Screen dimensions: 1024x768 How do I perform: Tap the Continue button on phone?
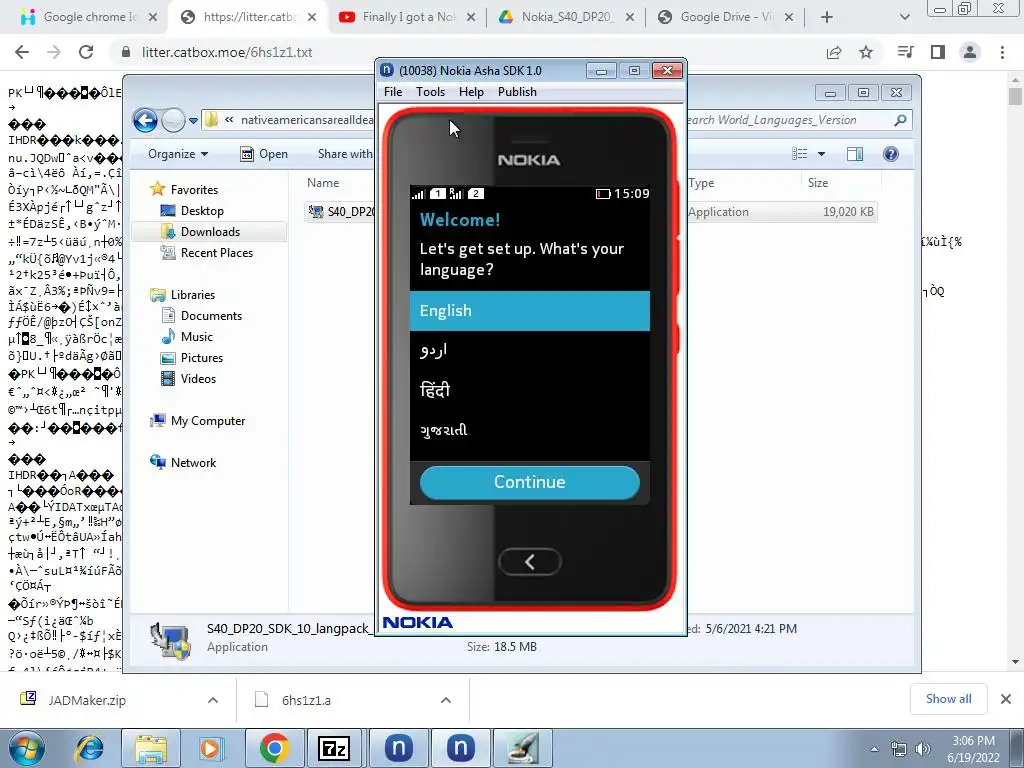530,482
